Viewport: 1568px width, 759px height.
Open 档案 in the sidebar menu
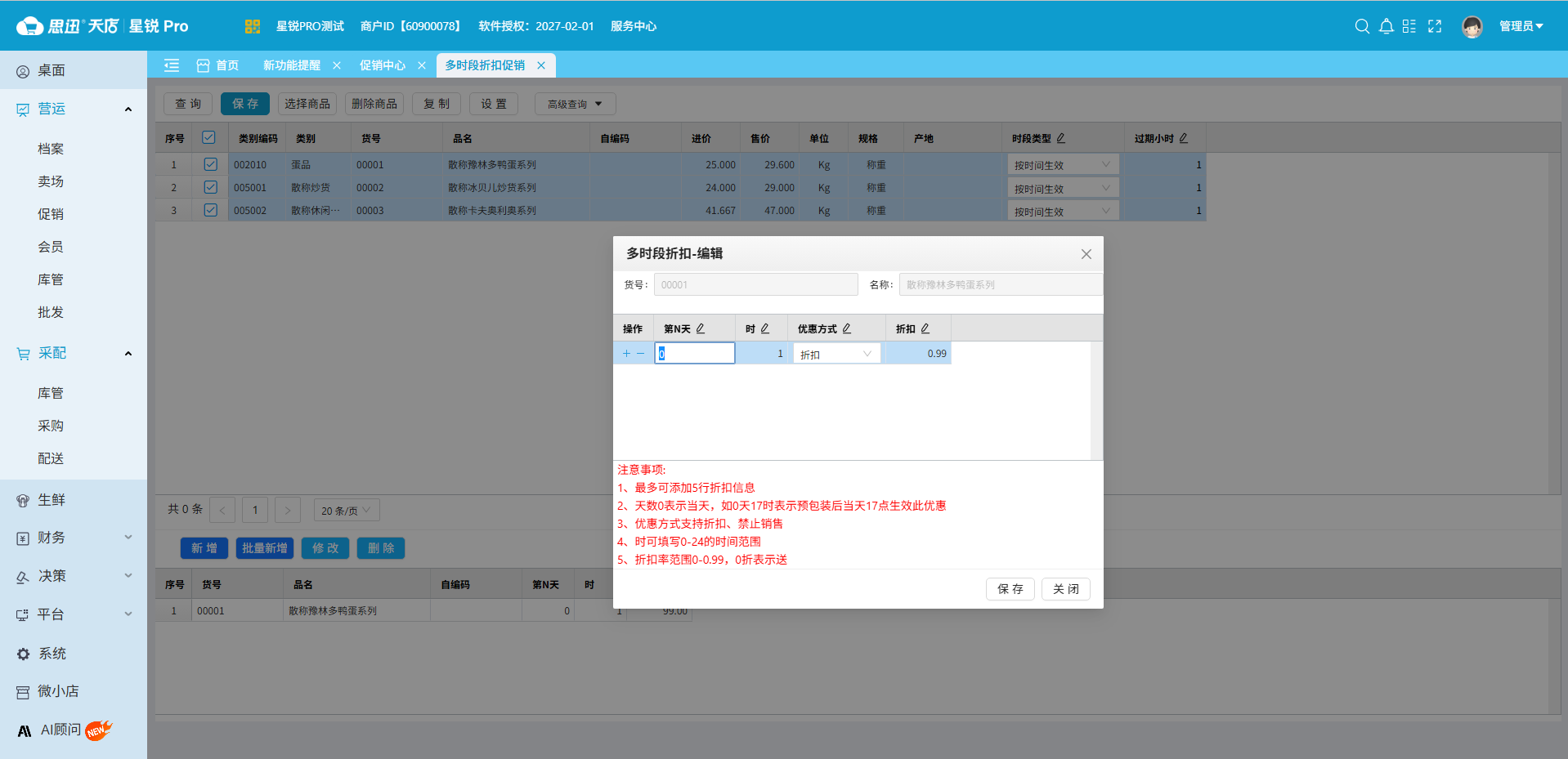[x=51, y=149]
